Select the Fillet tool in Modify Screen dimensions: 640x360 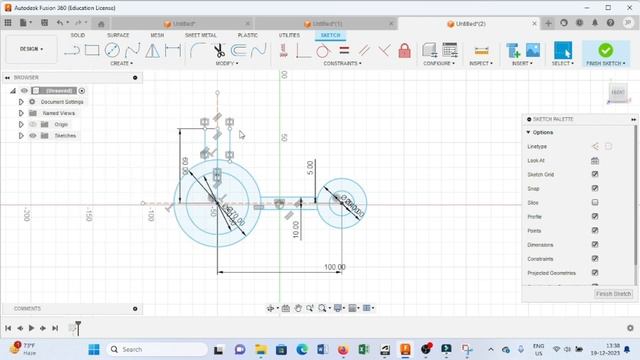pos(198,51)
